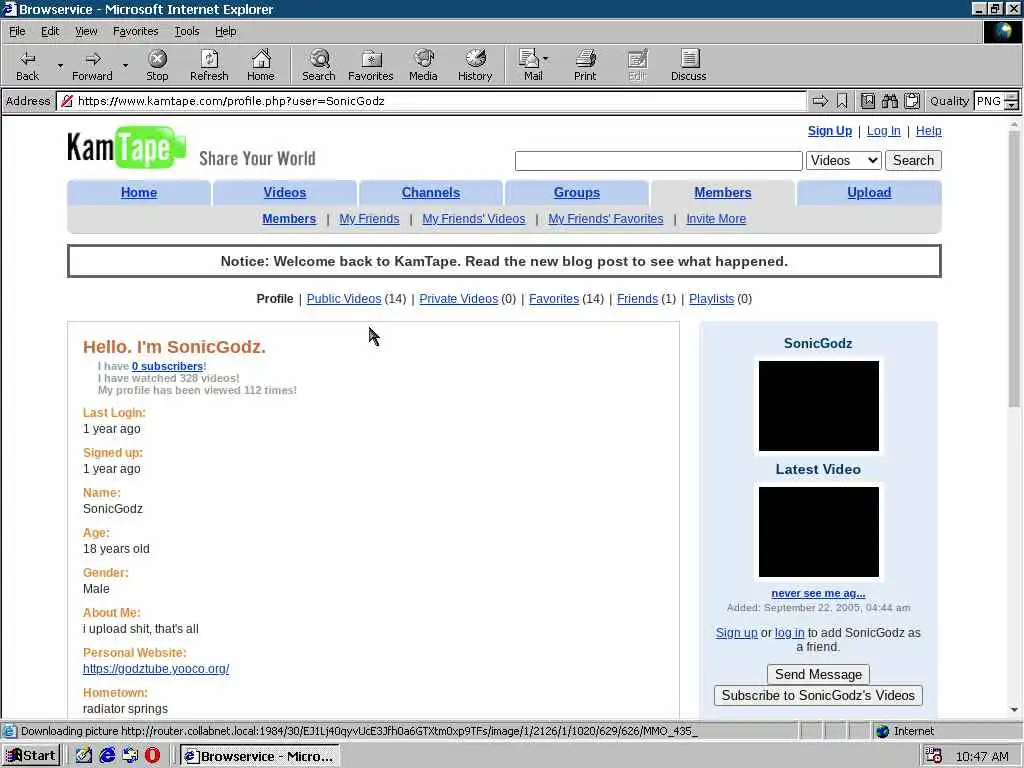Click the Log In link at top
The width and height of the screenshot is (1024, 768).
click(884, 131)
